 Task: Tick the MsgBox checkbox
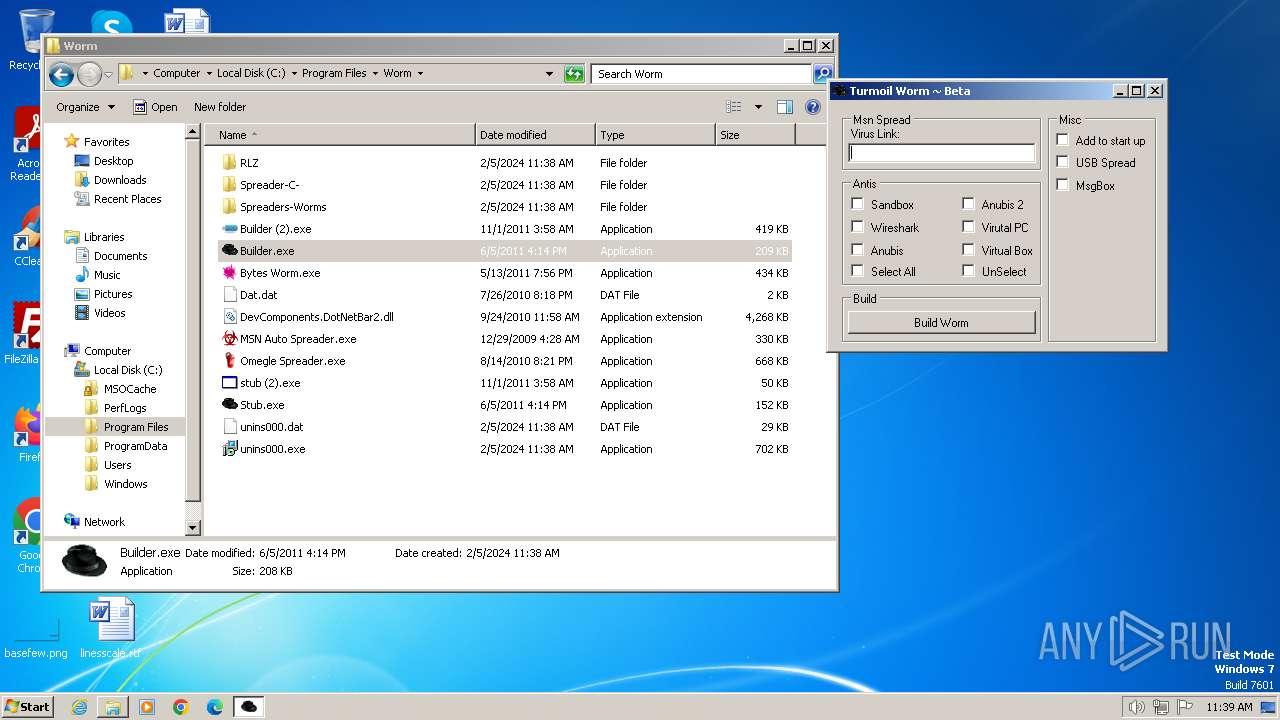[1063, 185]
